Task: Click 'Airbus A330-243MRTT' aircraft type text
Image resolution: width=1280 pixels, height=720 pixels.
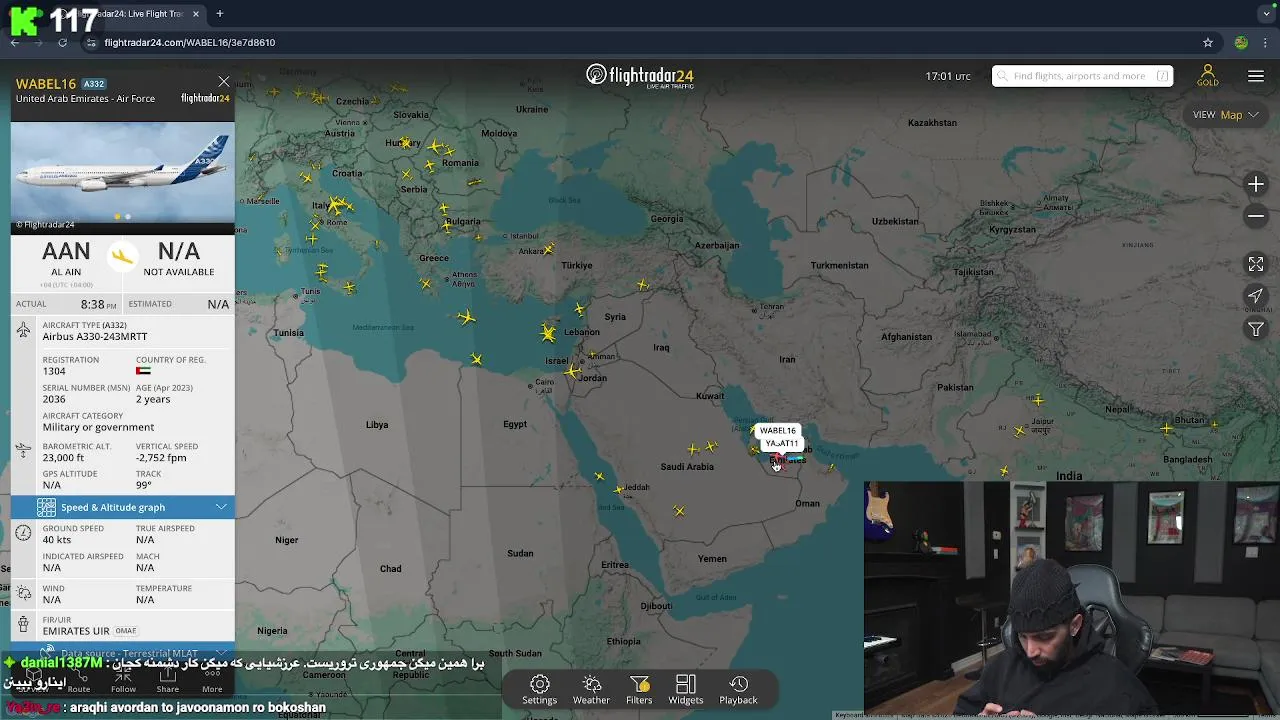Action: pyautogui.click(x=95, y=337)
